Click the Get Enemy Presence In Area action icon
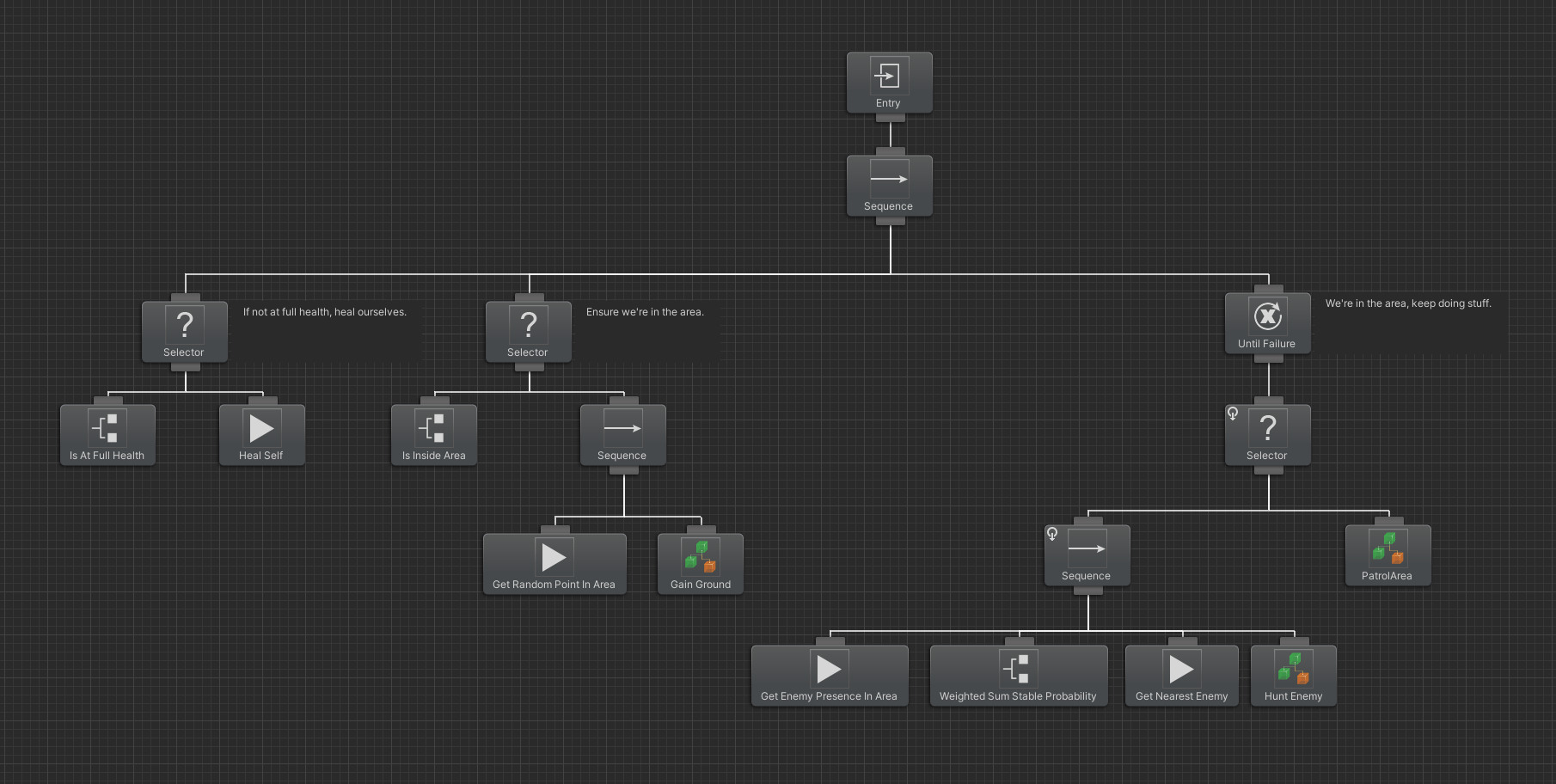Screen dimensions: 1556x784 (x=829, y=668)
